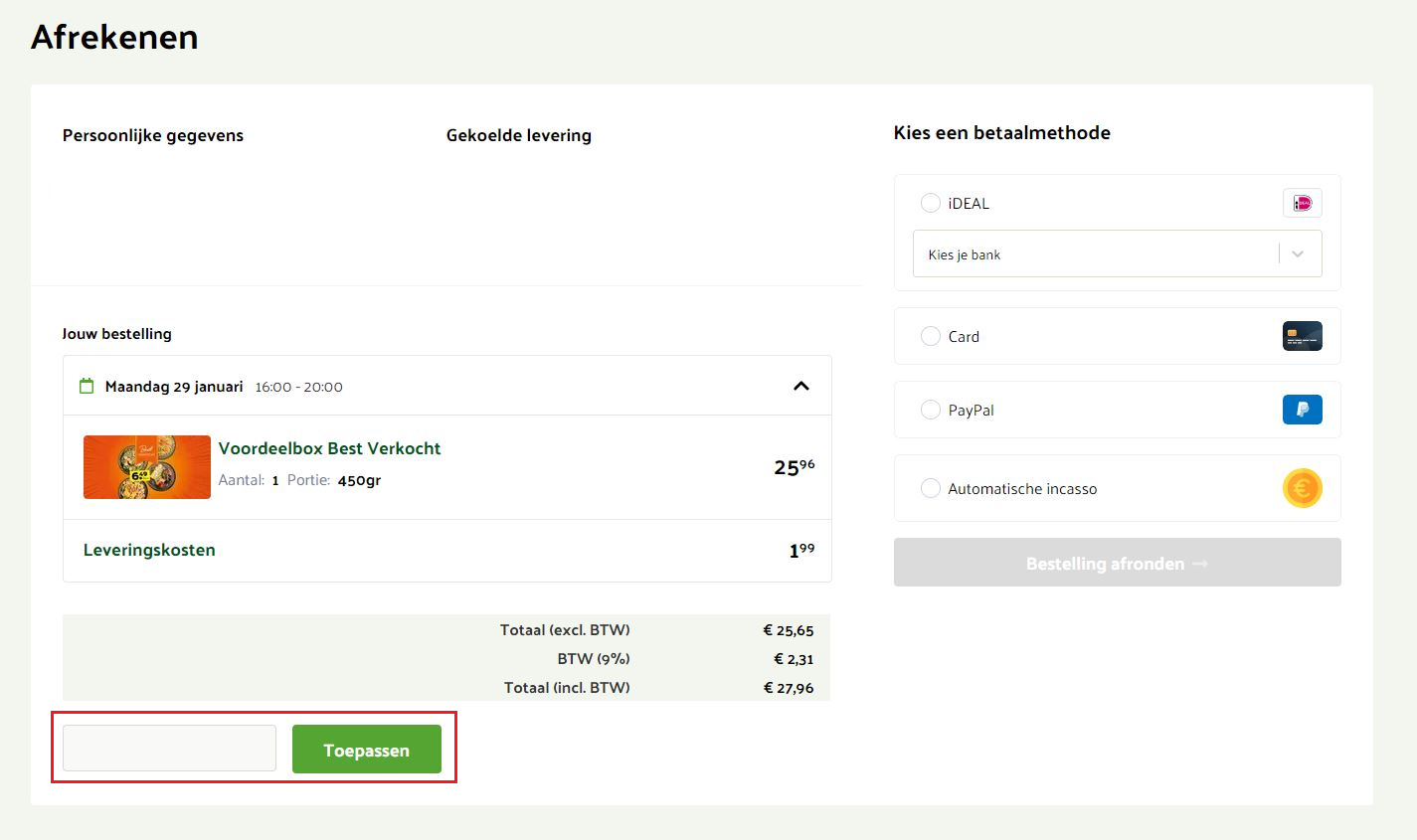Select Card payment radio button

(x=931, y=336)
